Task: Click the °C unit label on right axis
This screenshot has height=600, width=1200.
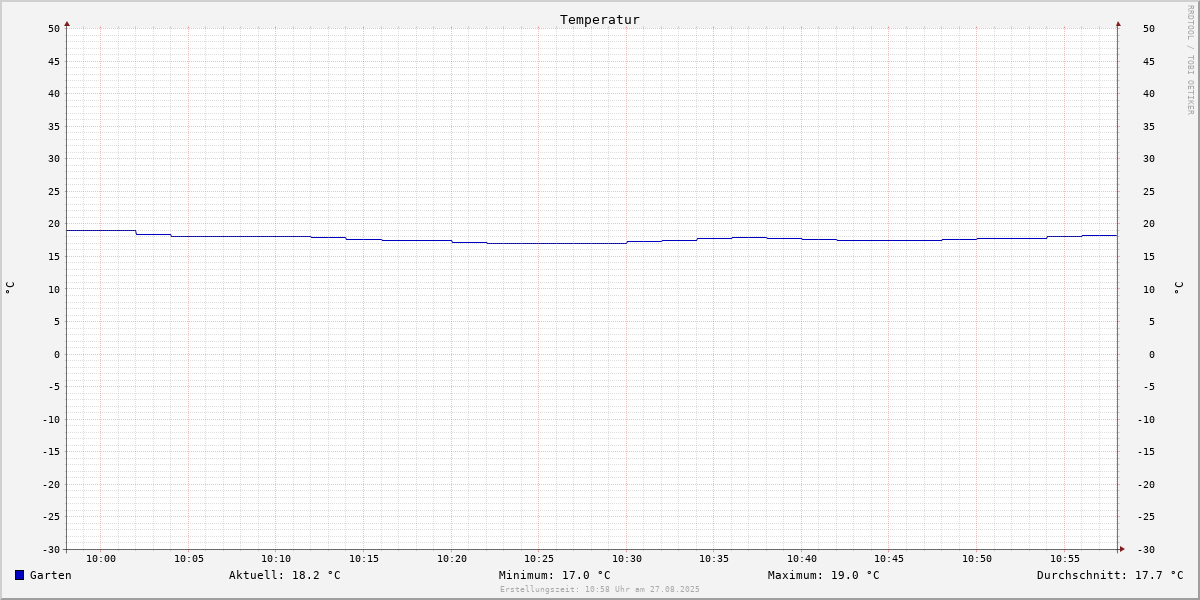Action: [x=1178, y=287]
